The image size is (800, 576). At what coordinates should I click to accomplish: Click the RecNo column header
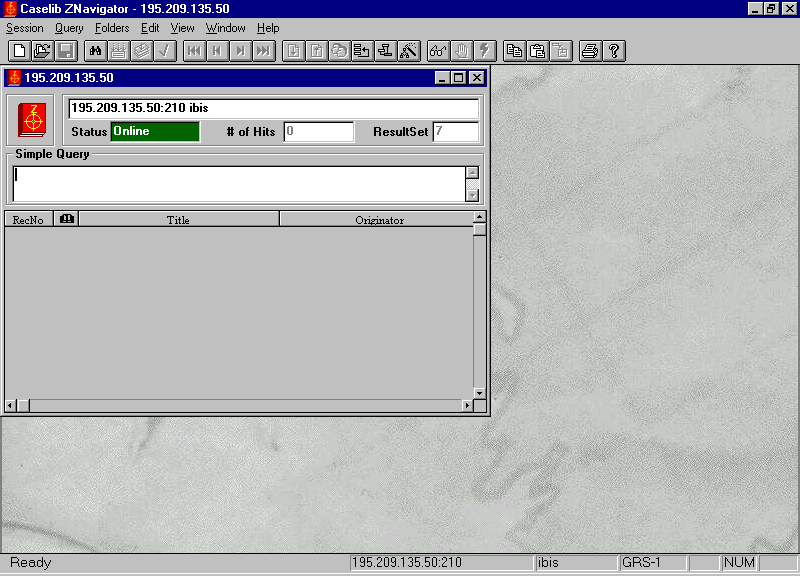click(x=29, y=219)
